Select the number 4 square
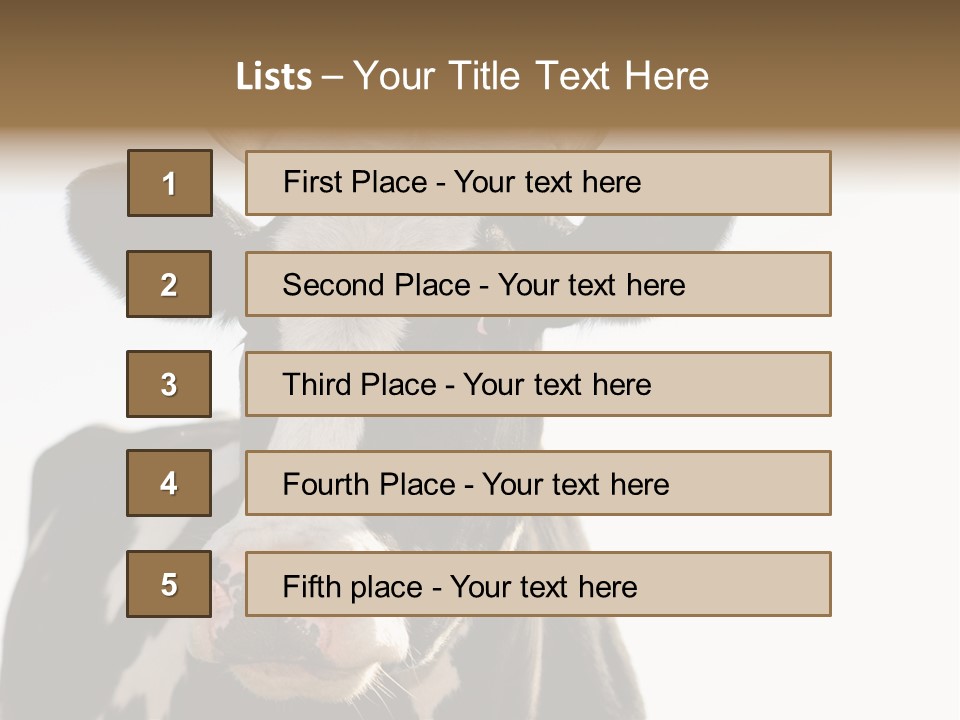This screenshot has height=720, width=960. tap(169, 483)
